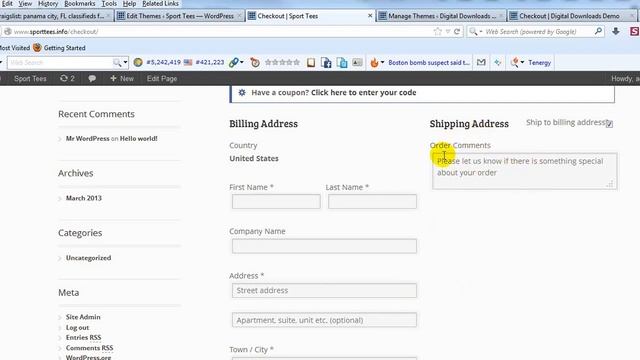Click the Facebook share icon in toolbar

point(326,62)
